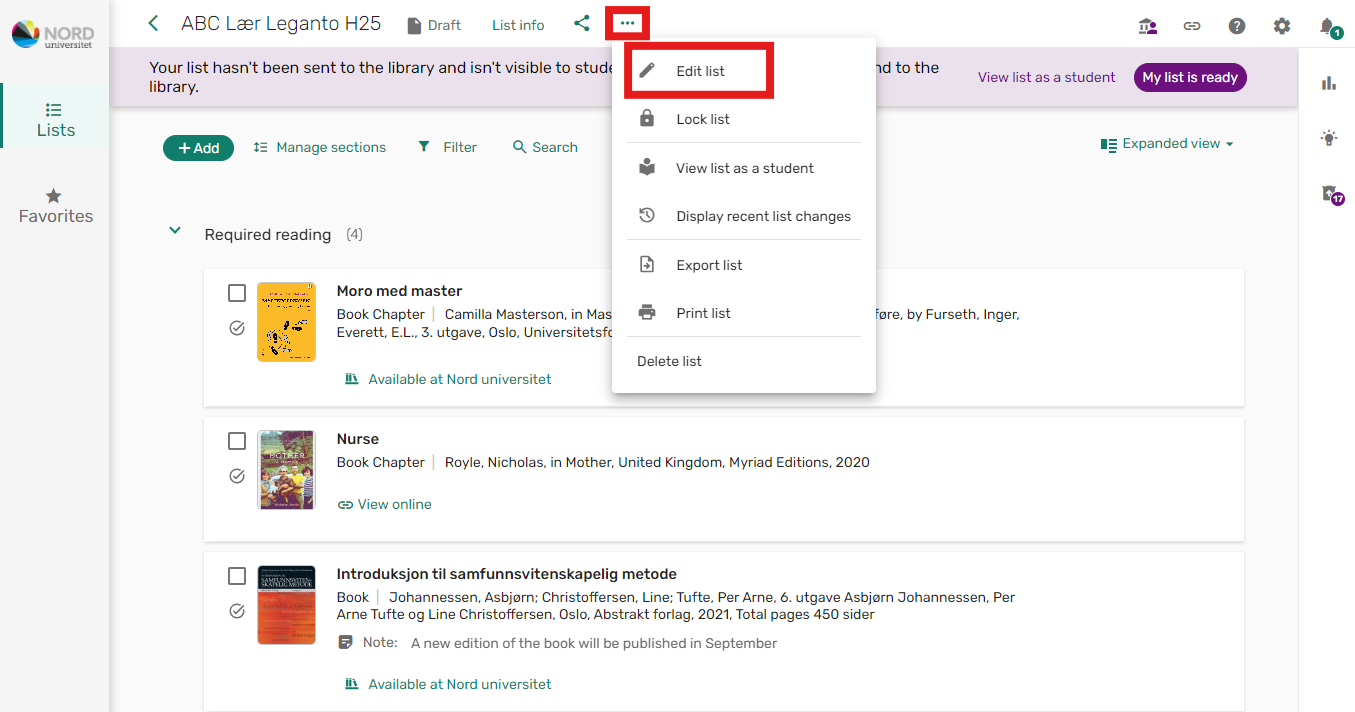
Task: Open the library/institution user icon
Action: [1148, 26]
